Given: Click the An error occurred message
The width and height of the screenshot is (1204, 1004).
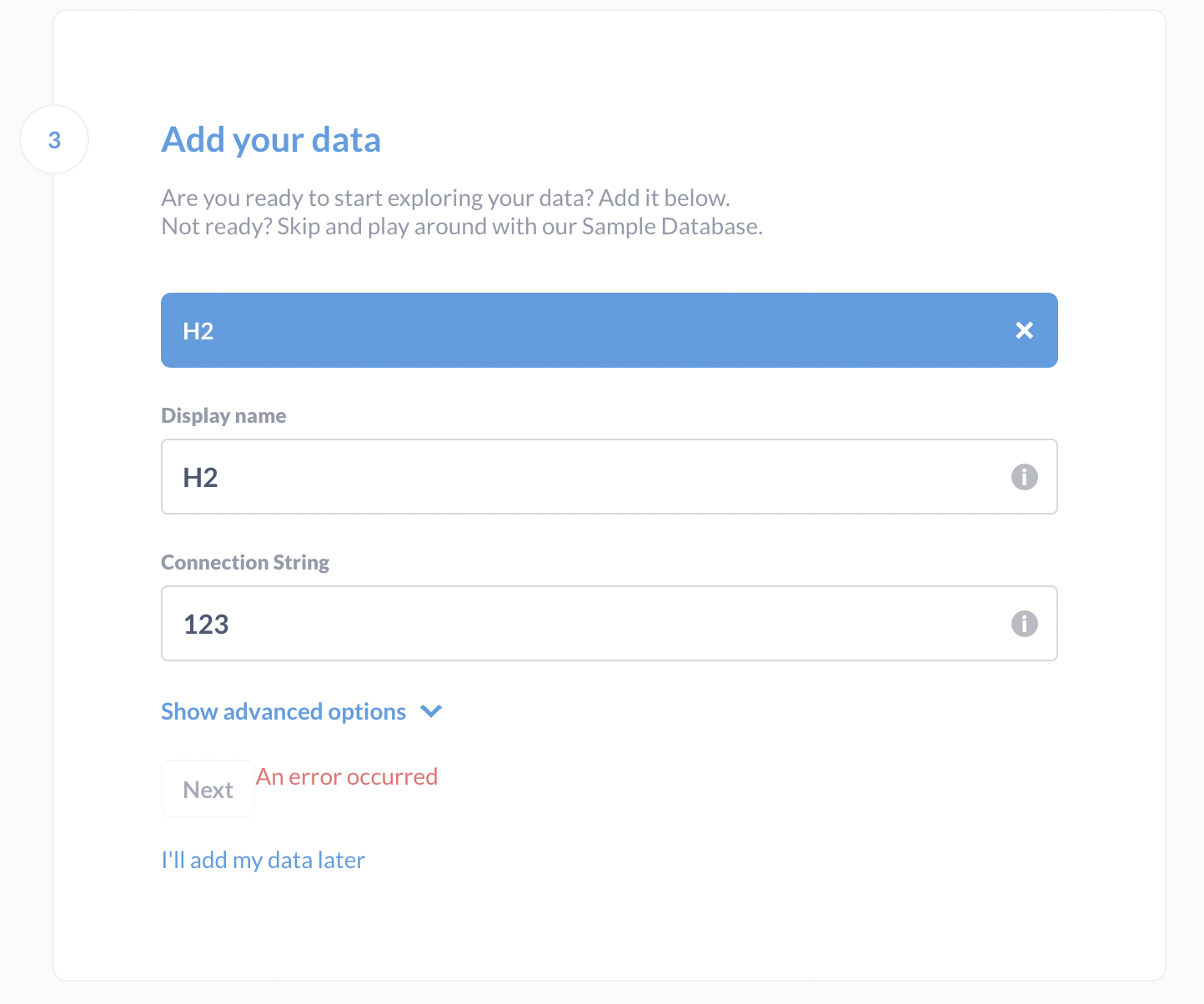Looking at the screenshot, I should point(347,776).
